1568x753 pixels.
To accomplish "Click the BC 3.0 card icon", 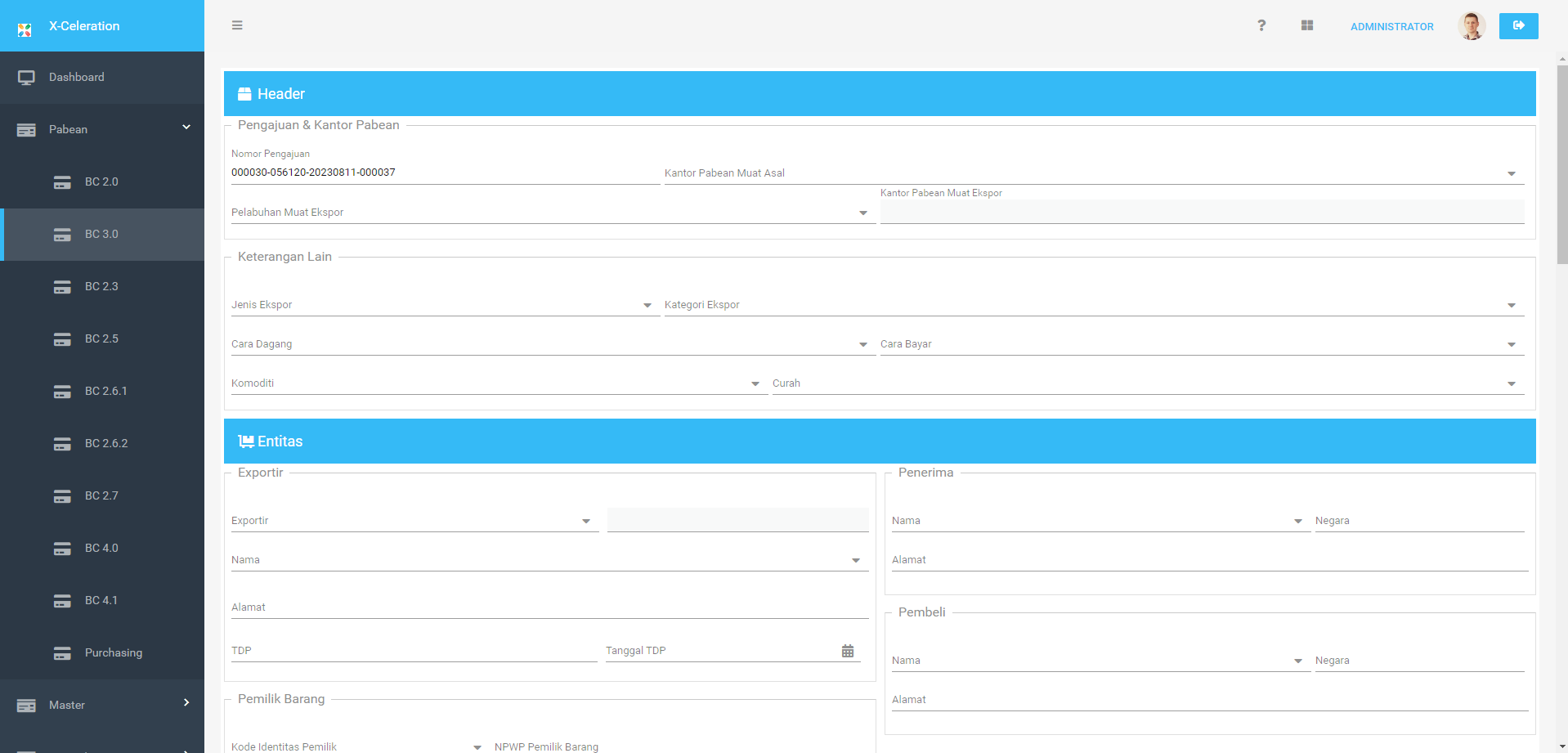I will click(62, 235).
